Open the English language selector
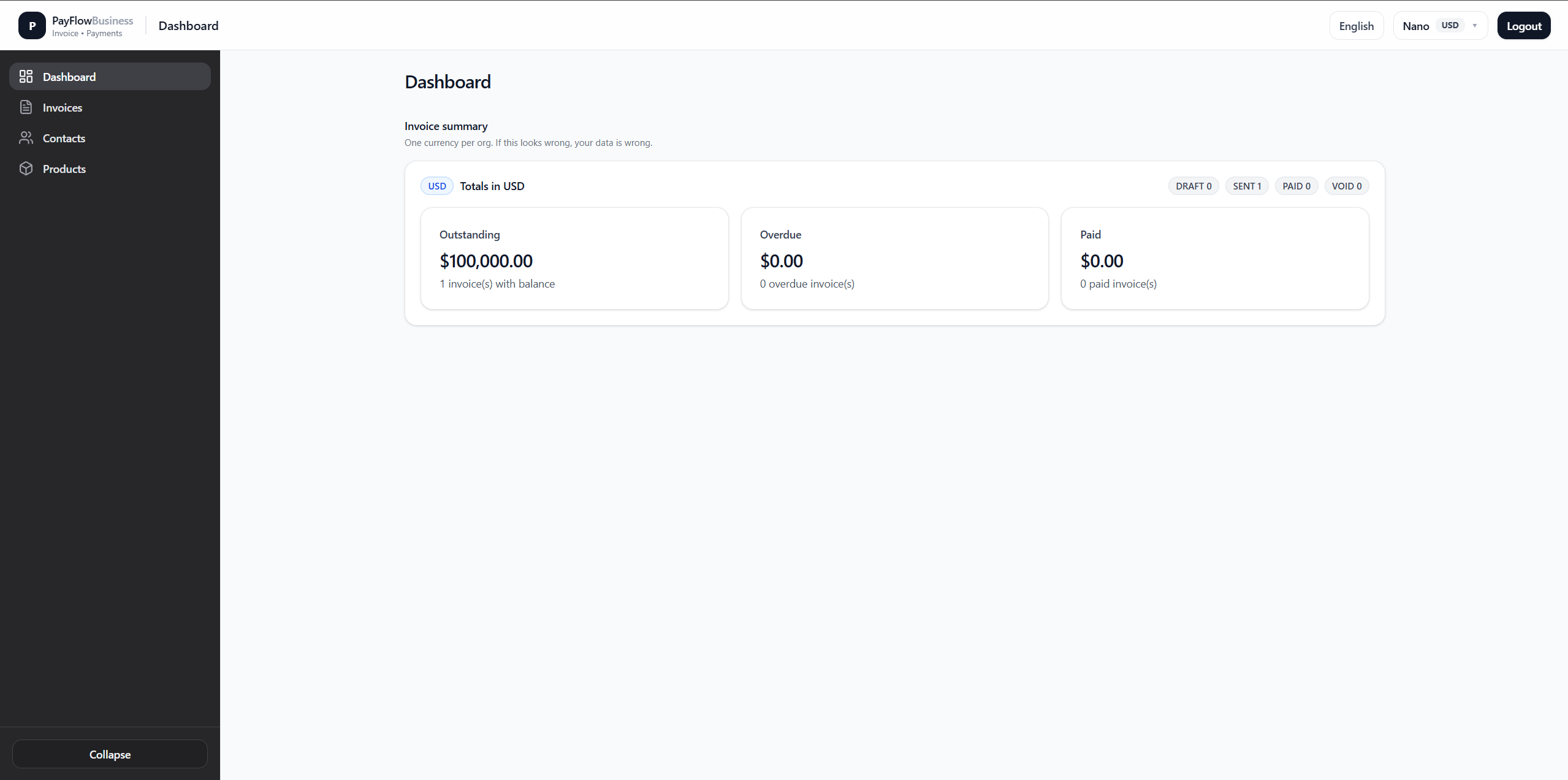 (1355, 25)
